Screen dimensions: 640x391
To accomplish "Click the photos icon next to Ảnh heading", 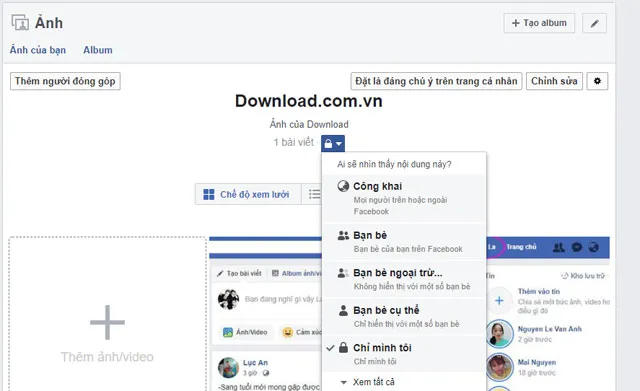I will point(20,23).
